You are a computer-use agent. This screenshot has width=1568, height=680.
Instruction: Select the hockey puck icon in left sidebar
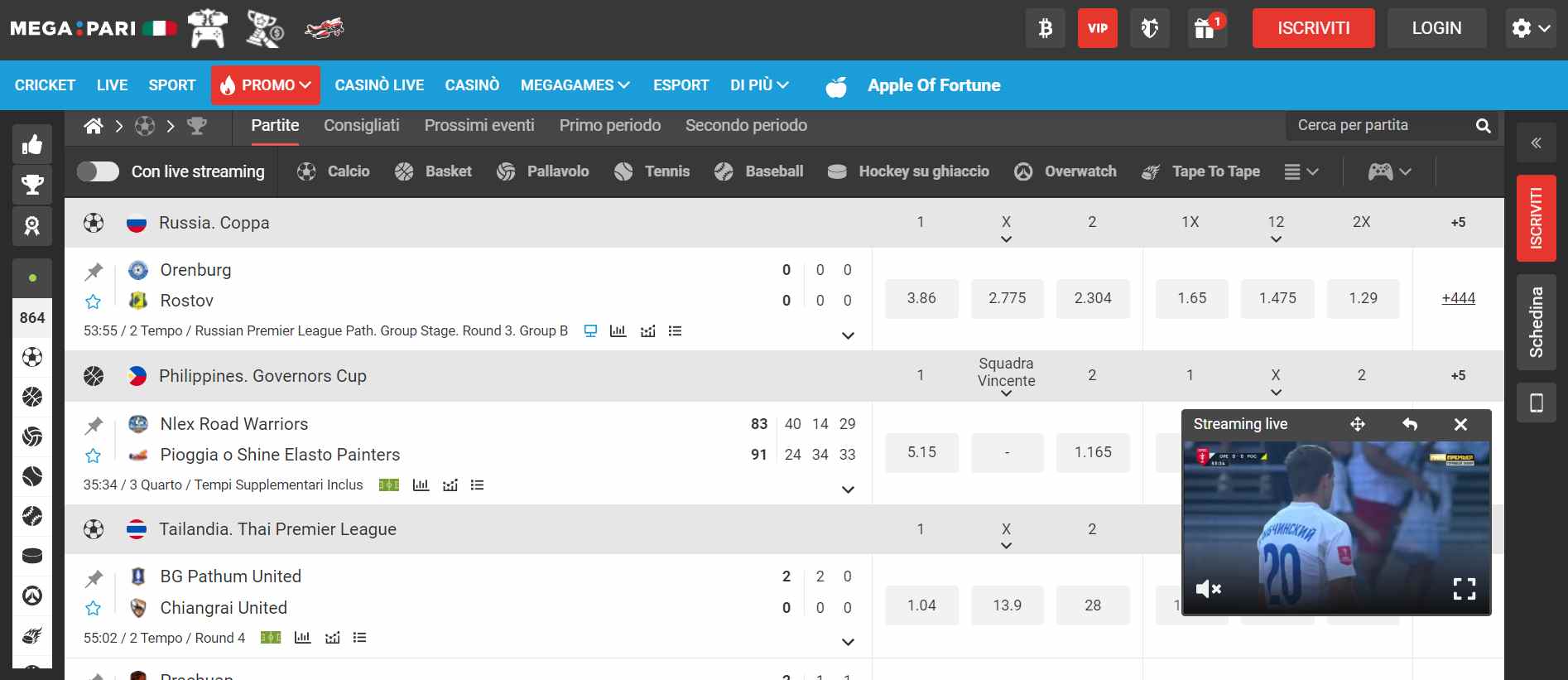[x=32, y=556]
